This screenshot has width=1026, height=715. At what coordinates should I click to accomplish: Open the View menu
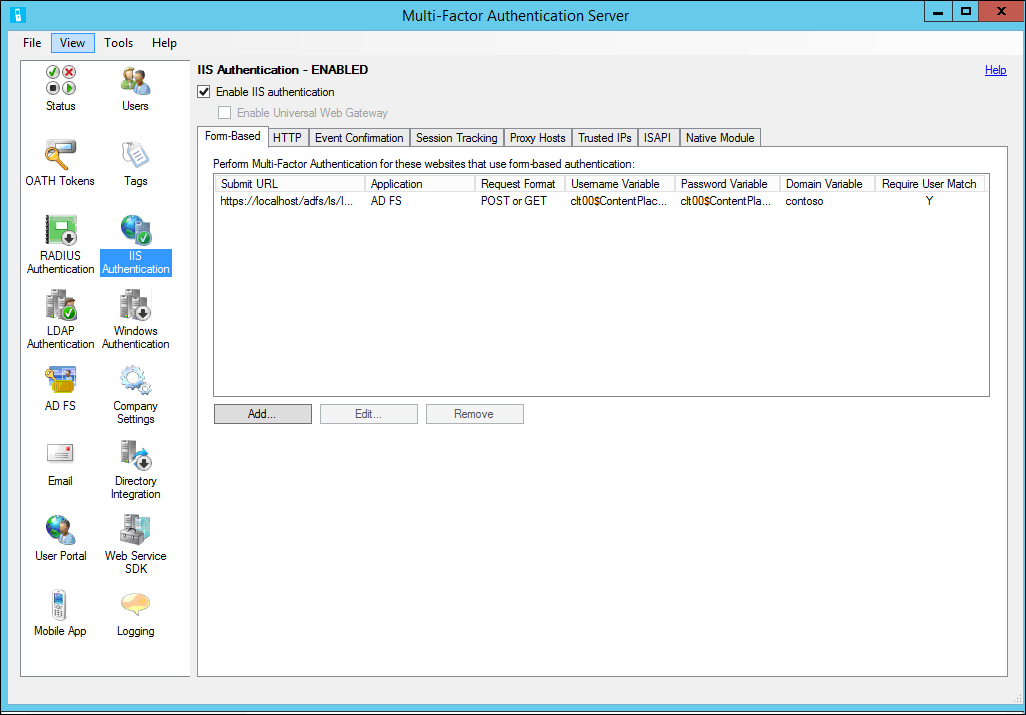click(73, 43)
